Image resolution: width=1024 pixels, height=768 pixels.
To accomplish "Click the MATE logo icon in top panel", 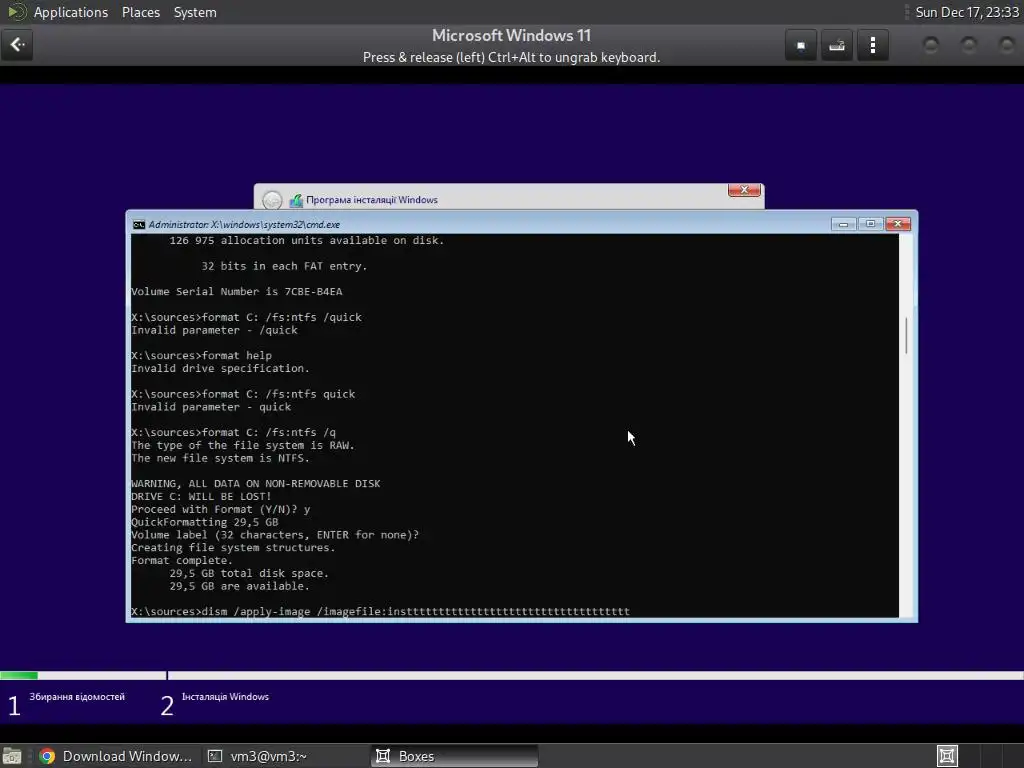I will click(16, 12).
